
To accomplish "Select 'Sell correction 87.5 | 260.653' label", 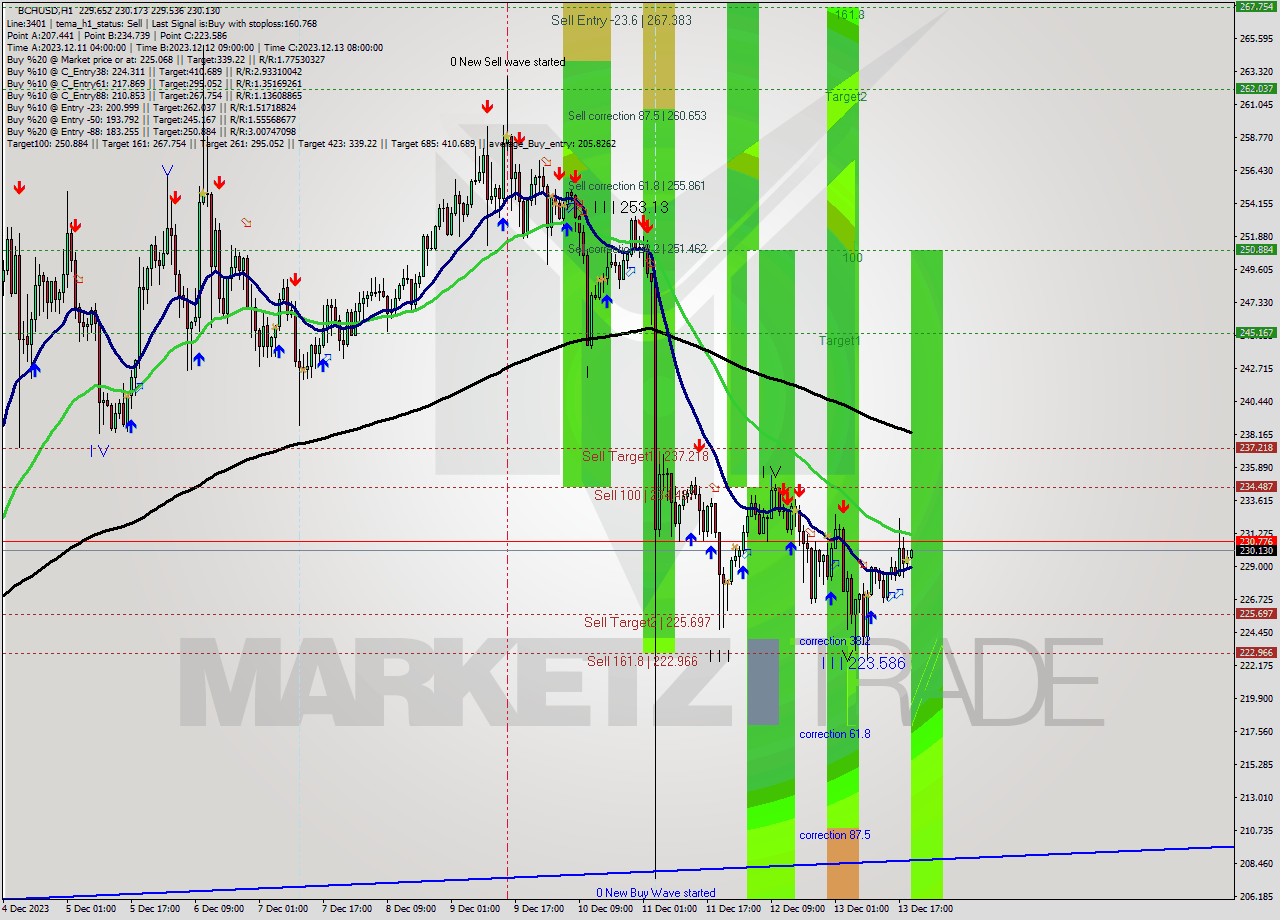I will coord(637,116).
